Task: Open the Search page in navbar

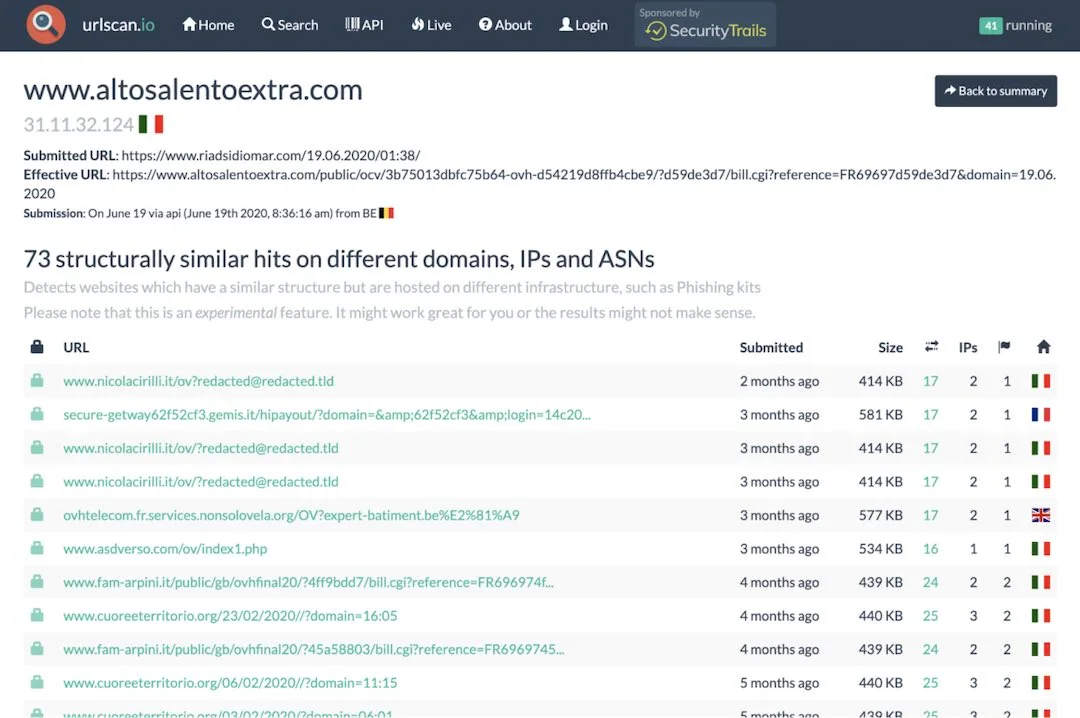Action: pos(289,25)
